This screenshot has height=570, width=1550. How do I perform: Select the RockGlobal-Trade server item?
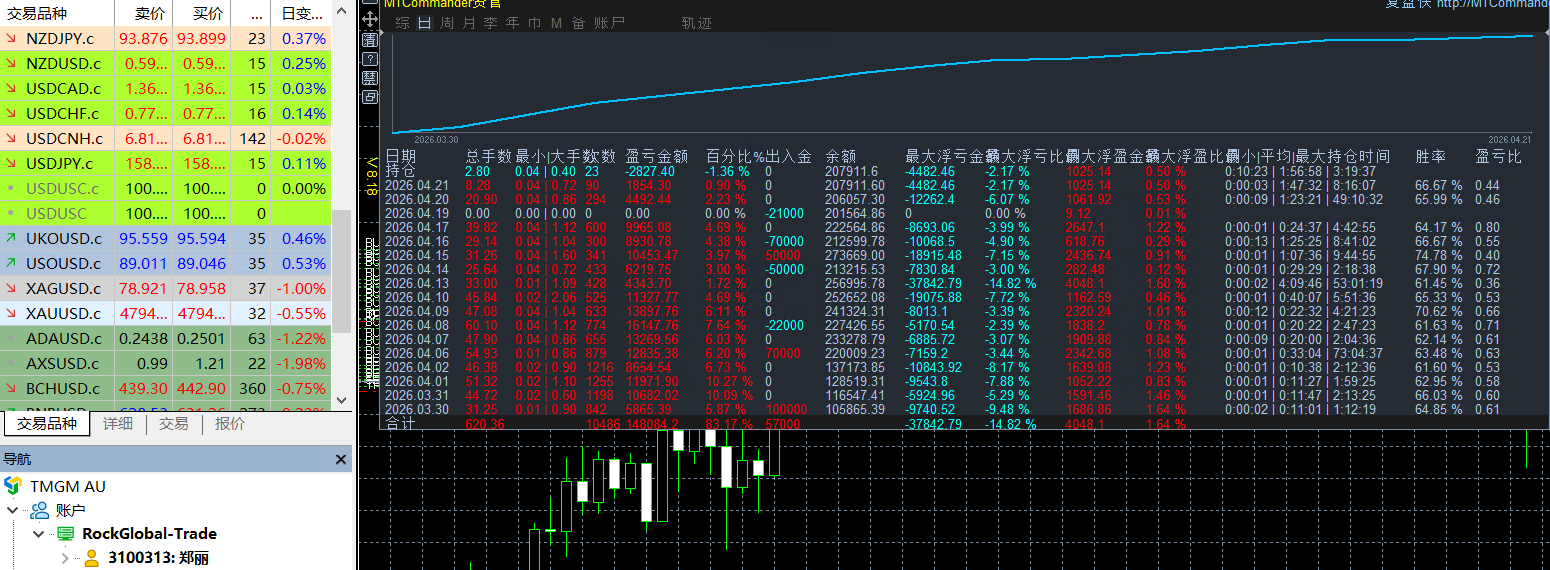click(x=149, y=534)
